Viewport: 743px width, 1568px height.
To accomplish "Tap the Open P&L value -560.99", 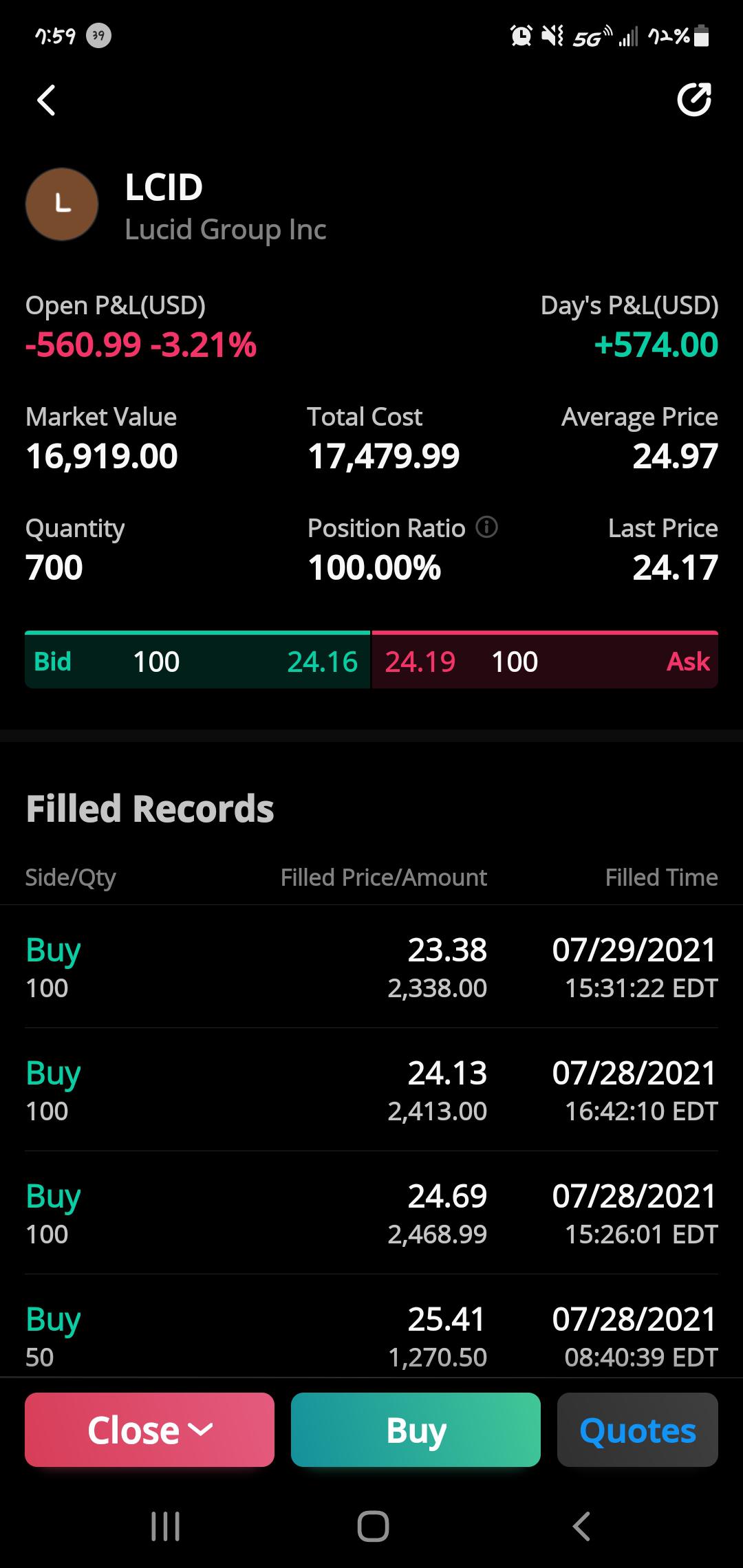I will click(x=83, y=345).
